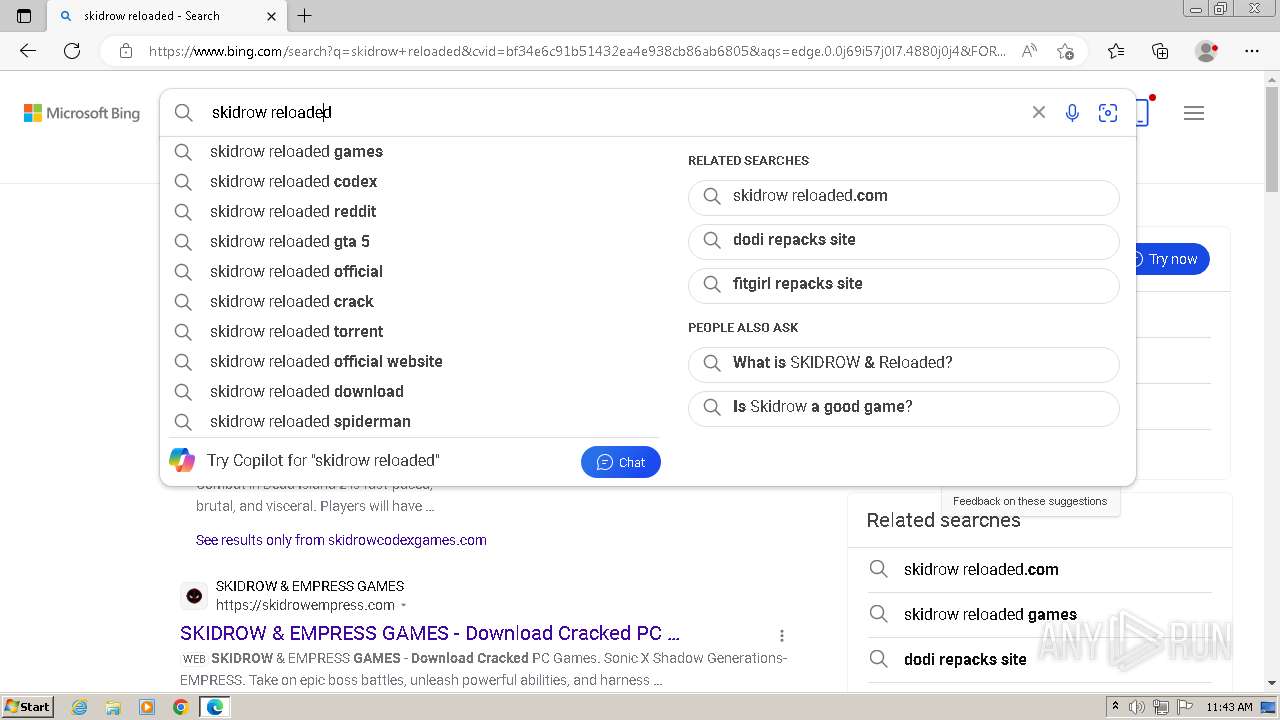Open File Explorer from taskbar
Viewport: 1280px width, 720px height.
(x=113, y=707)
